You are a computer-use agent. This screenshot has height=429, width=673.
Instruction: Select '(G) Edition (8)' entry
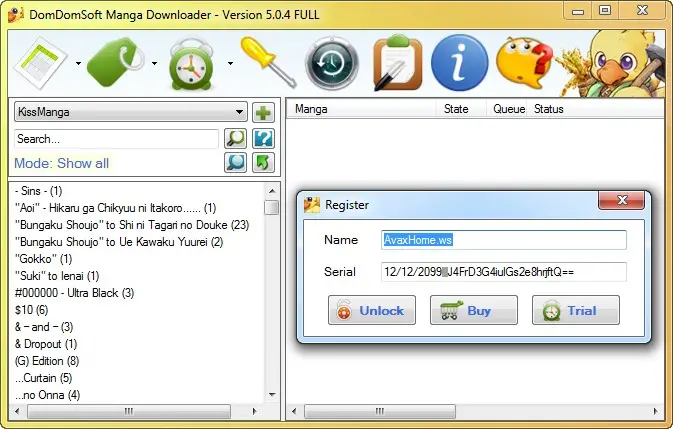(x=47, y=361)
